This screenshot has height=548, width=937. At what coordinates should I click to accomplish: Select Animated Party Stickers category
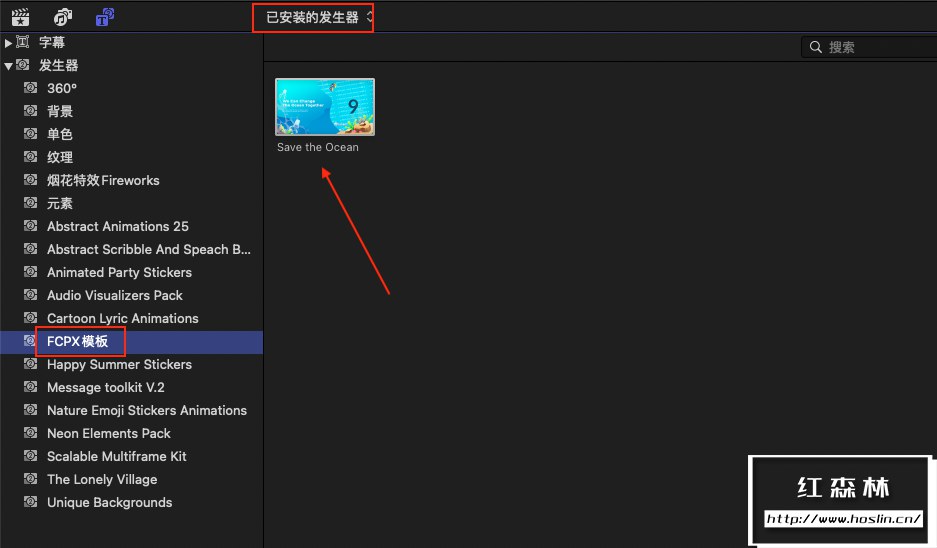click(131, 273)
